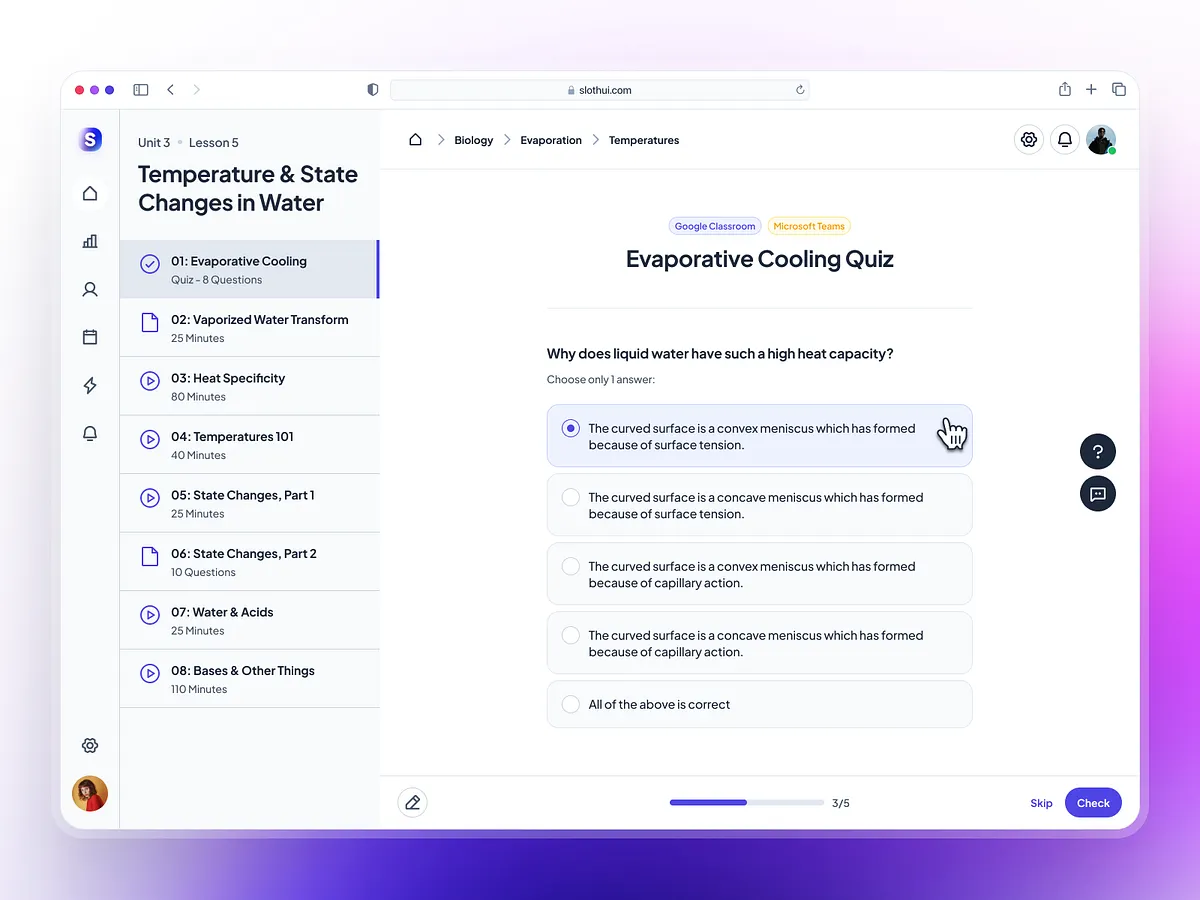1200x900 pixels.
Task: Select the convex meniscus surface tension answer
Action: click(759, 436)
